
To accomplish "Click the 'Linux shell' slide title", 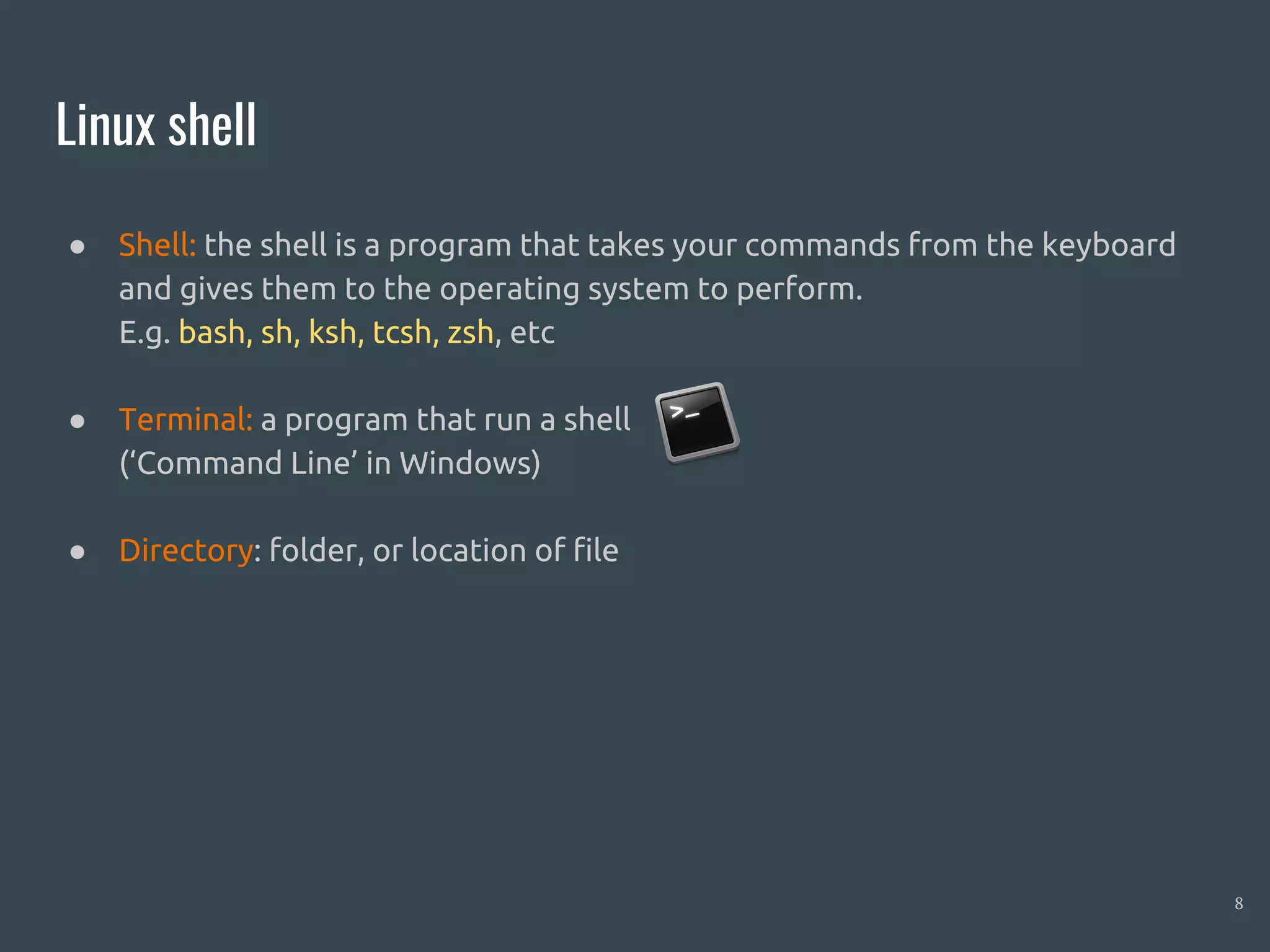I will pyautogui.click(x=156, y=124).
